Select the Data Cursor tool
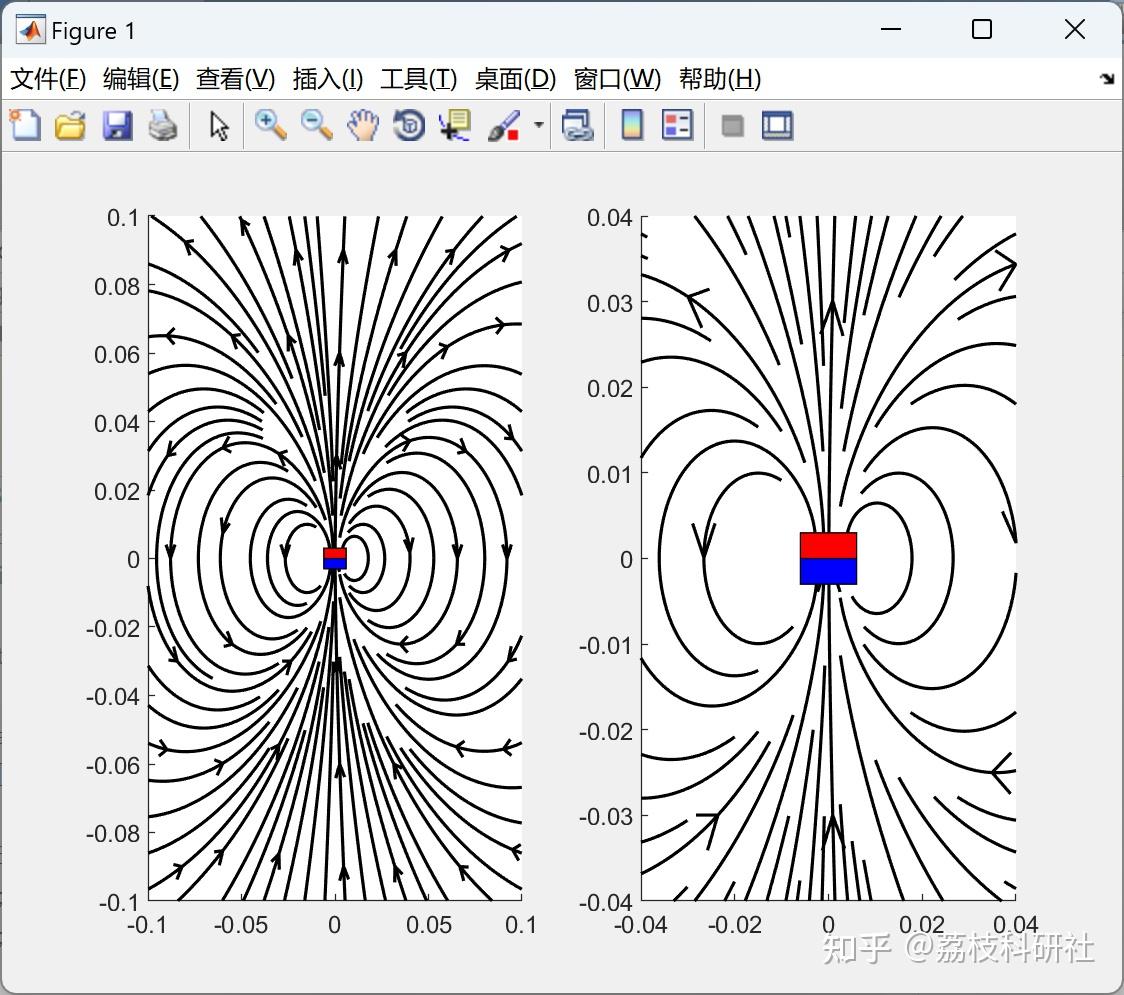 point(454,125)
